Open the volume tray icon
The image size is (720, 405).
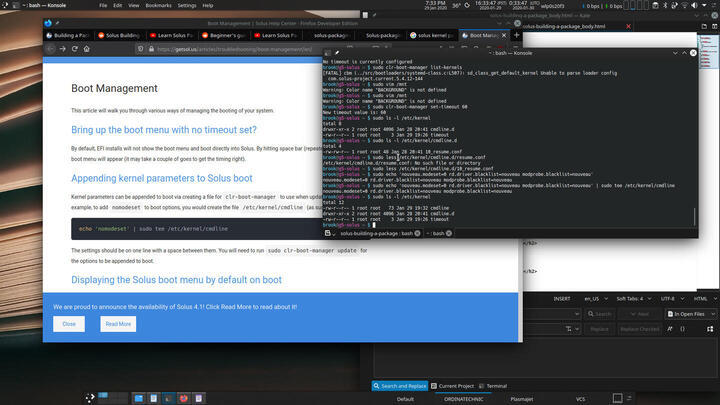(694, 6)
